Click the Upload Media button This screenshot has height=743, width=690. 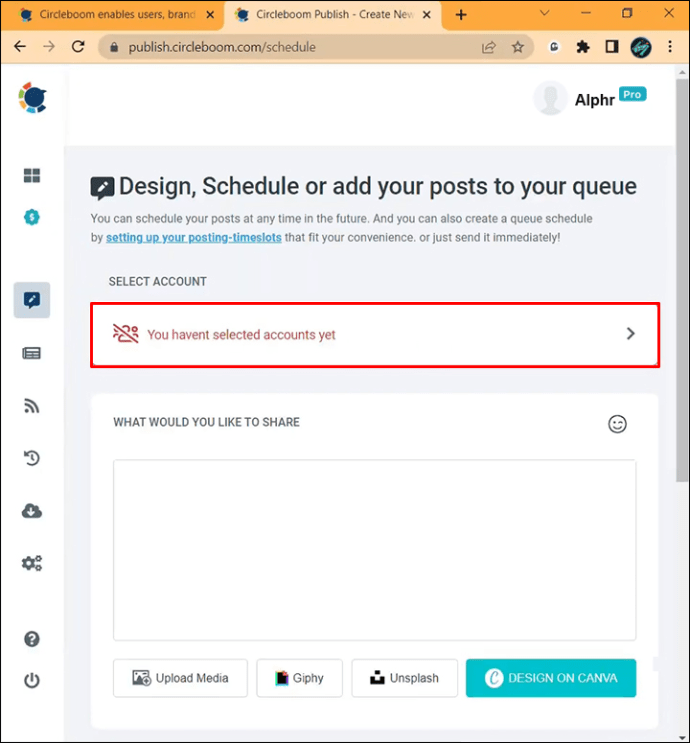click(180, 678)
